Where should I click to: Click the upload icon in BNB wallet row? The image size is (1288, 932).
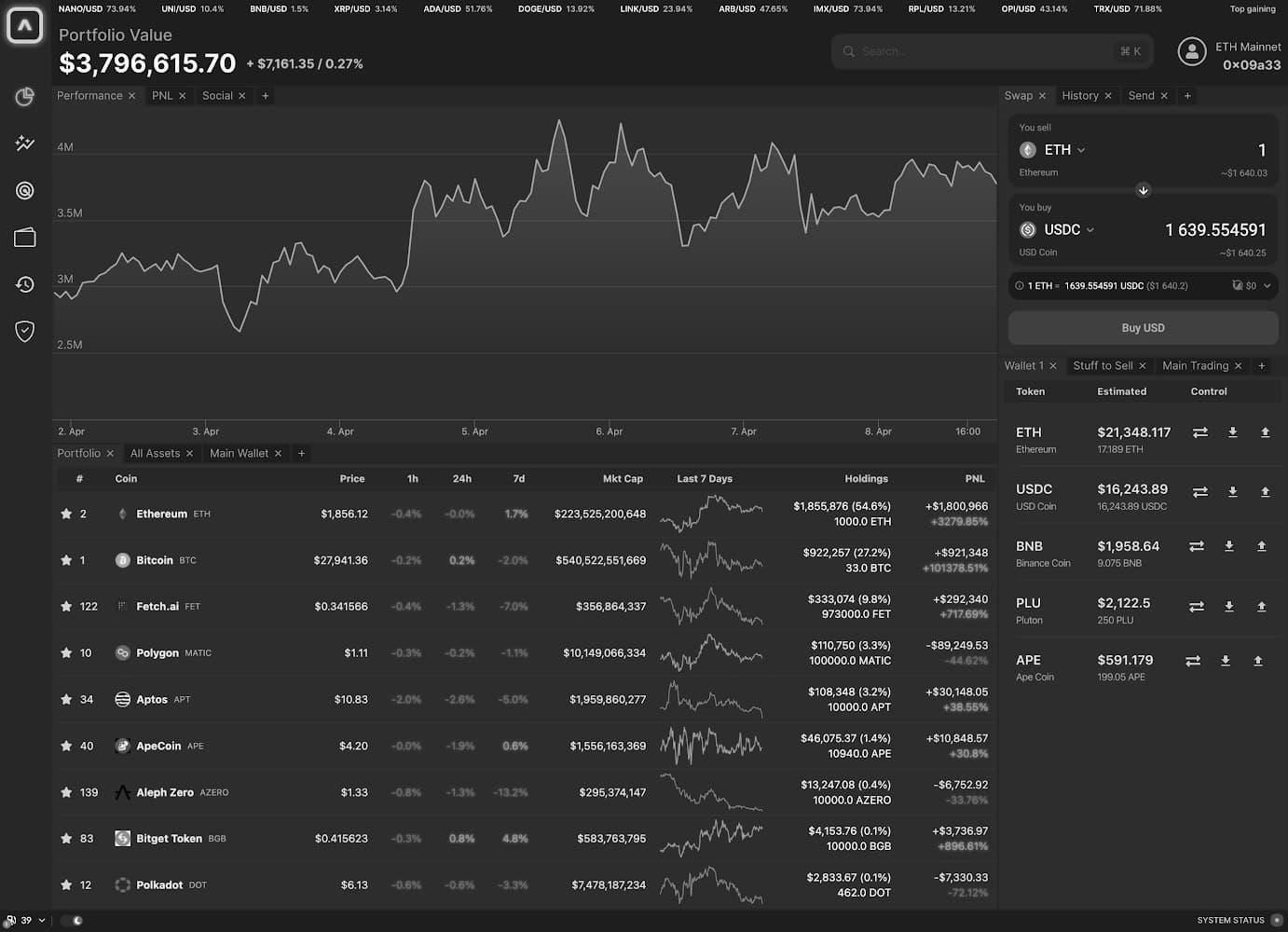pyautogui.click(x=1261, y=546)
